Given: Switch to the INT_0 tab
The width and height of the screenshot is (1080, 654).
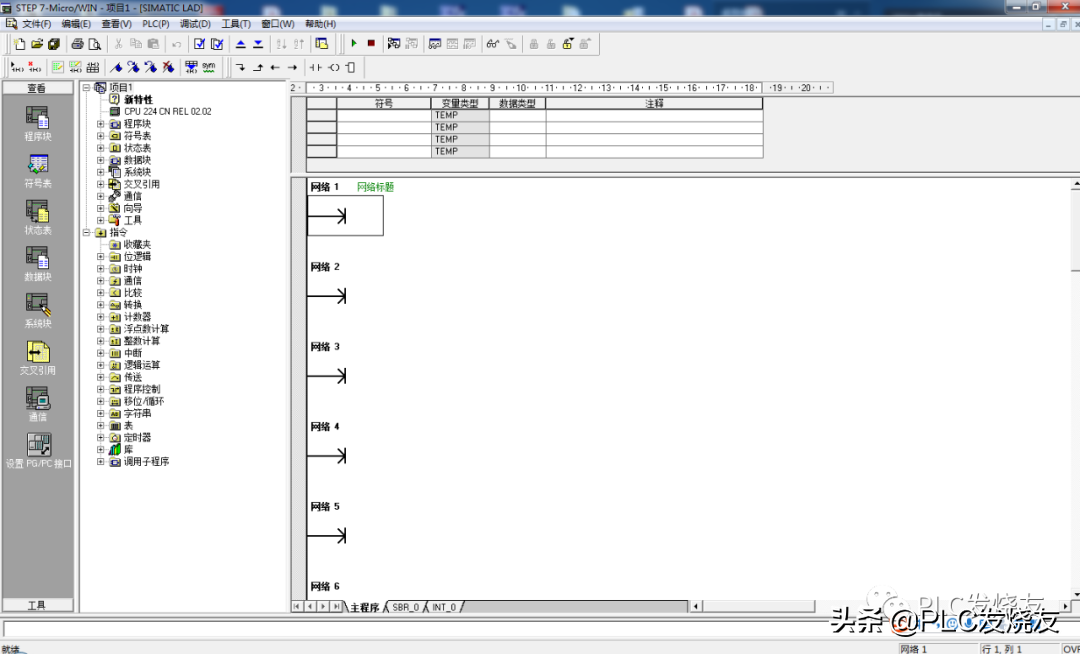Looking at the screenshot, I should click(444, 607).
